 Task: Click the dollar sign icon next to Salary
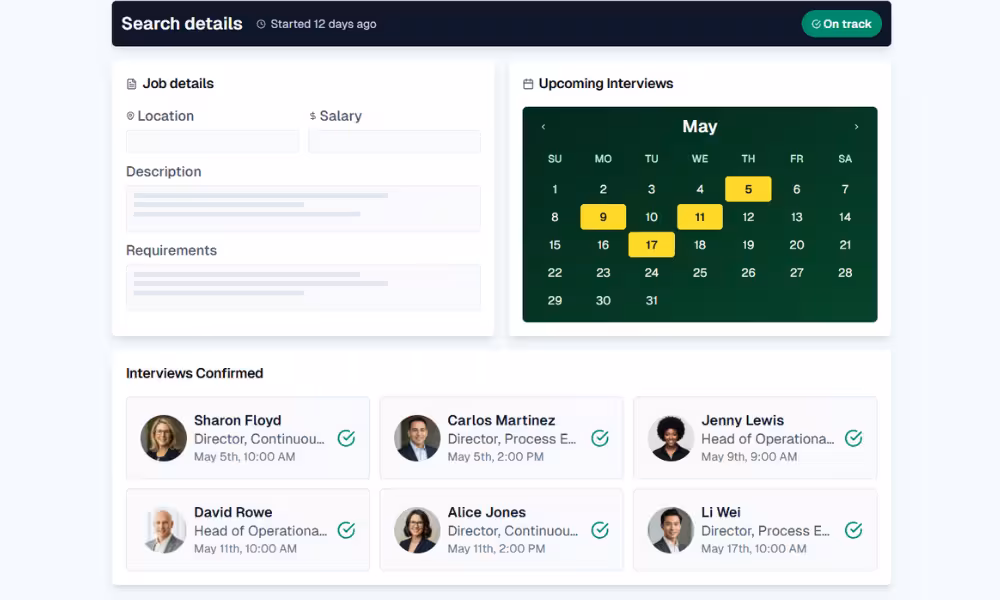[x=310, y=116]
